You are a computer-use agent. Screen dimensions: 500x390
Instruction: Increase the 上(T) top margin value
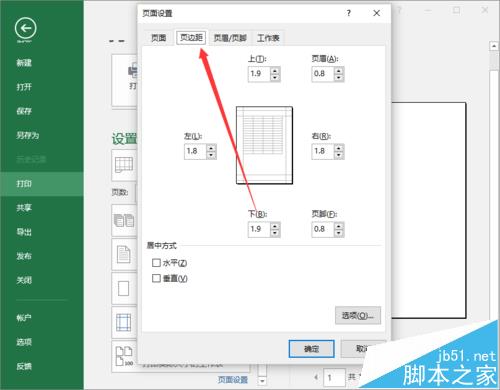coord(275,70)
